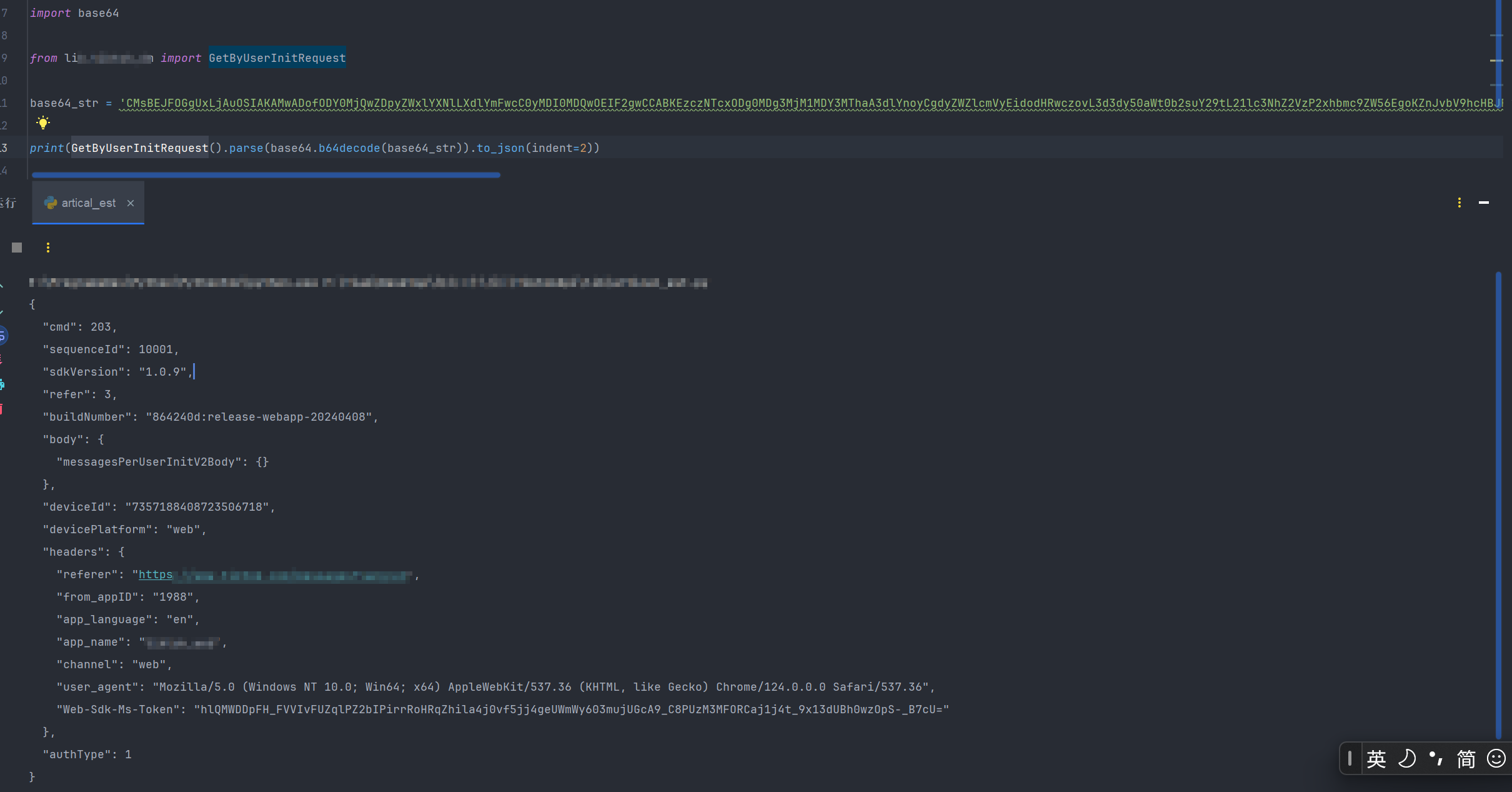Click the "refer": 3 output line

[80, 394]
